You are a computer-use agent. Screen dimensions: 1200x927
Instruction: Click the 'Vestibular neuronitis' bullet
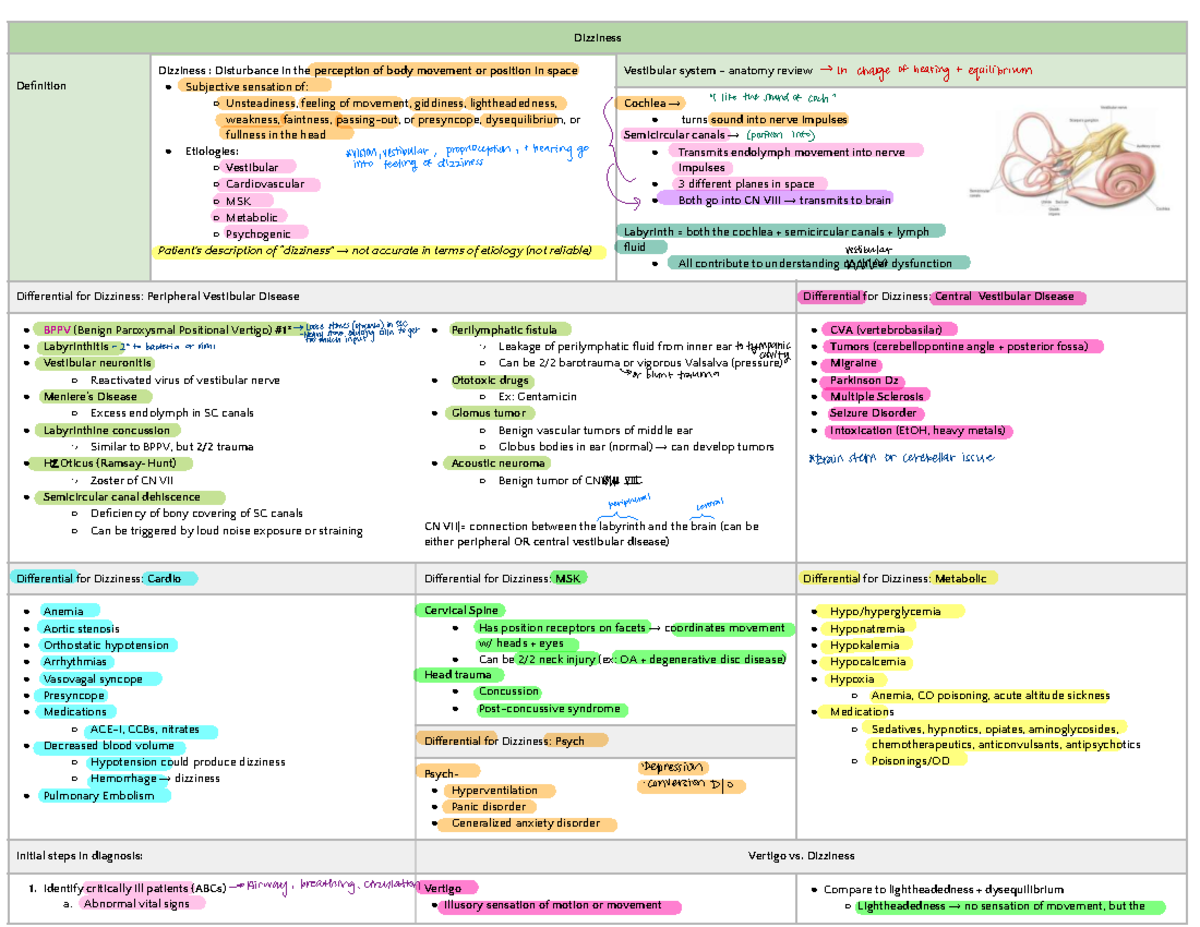[96, 363]
